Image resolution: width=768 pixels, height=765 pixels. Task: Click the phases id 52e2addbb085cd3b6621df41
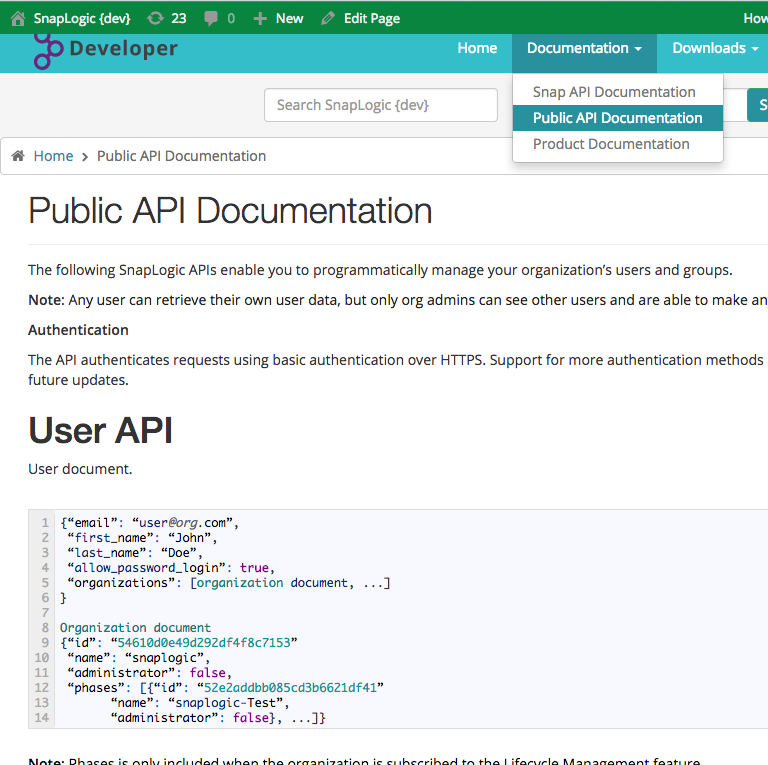pos(290,688)
